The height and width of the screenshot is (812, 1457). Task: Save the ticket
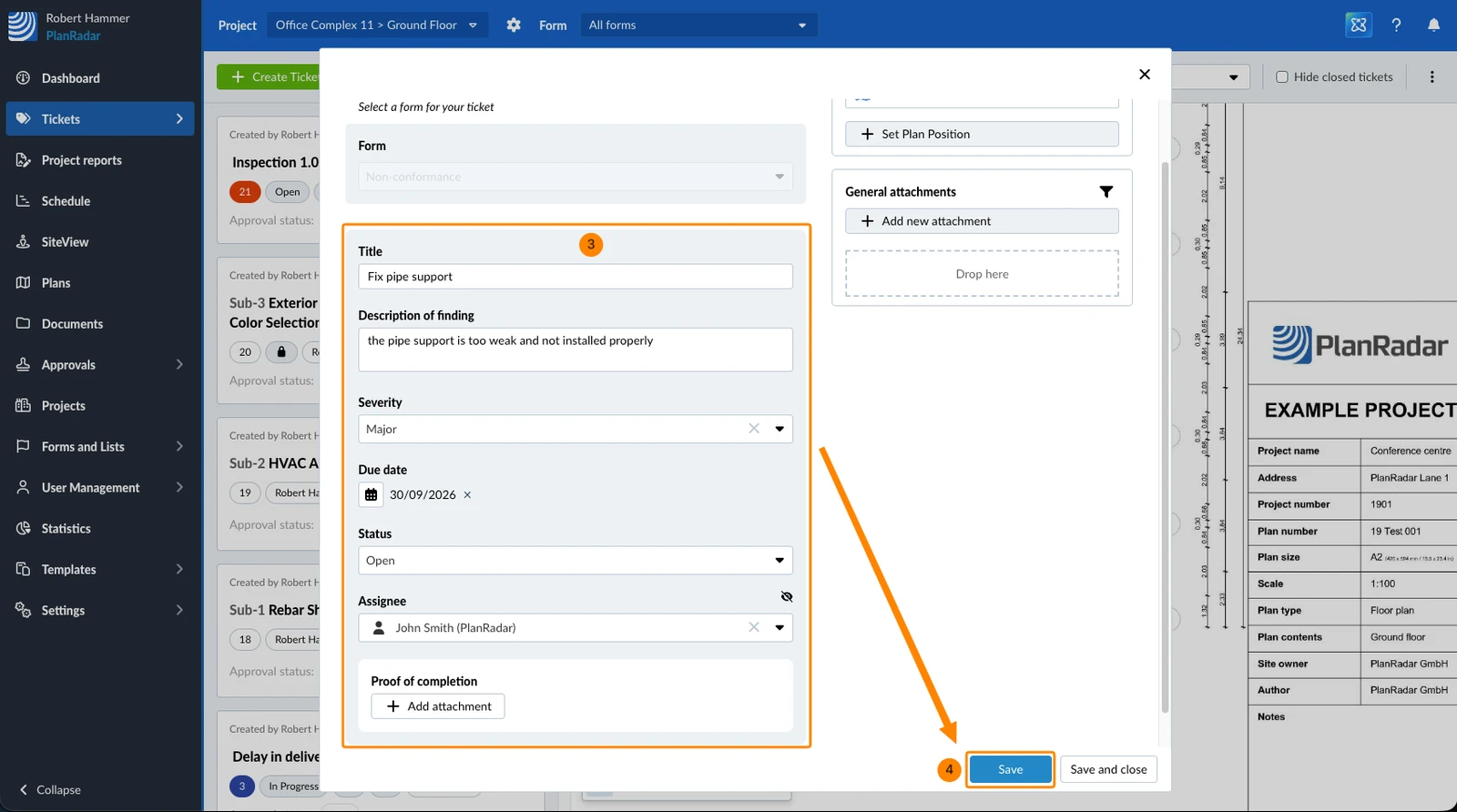(x=1011, y=769)
